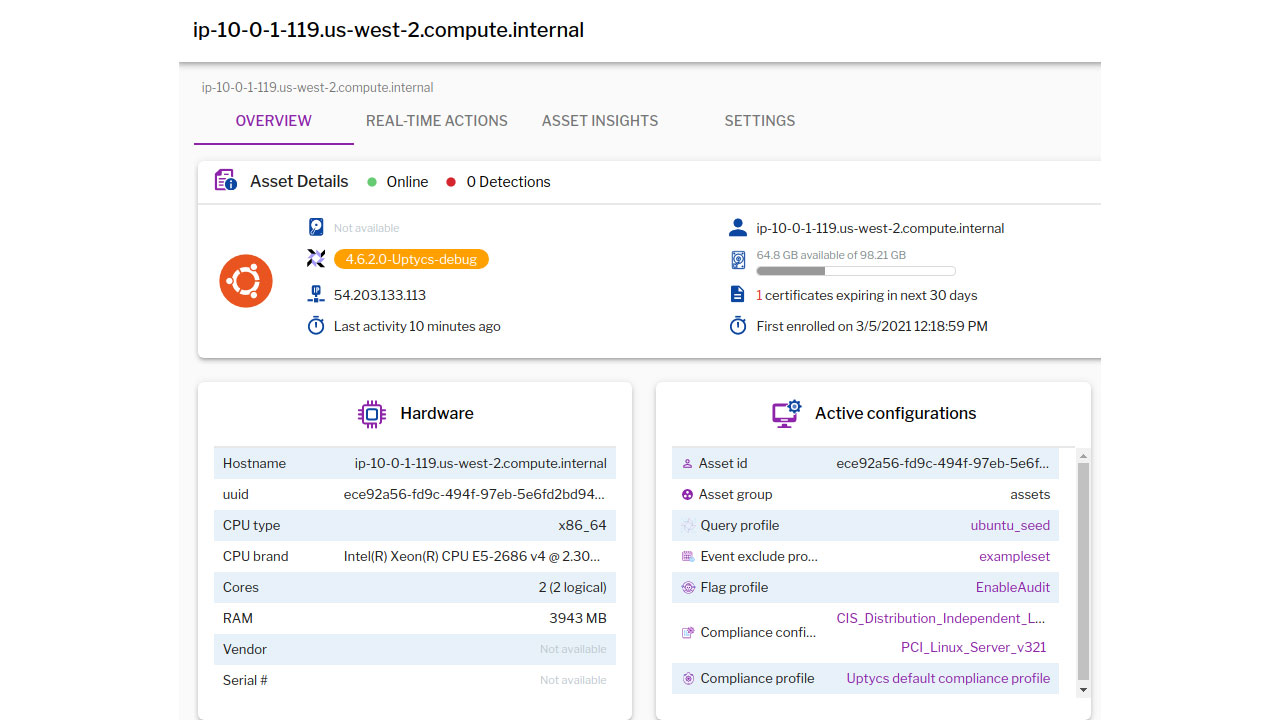Image resolution: width=1280 pixels, height=720 pixels.
Task: Click the Compliance configuration row icon
Action: pyautogui.click(x=688, y=633)
